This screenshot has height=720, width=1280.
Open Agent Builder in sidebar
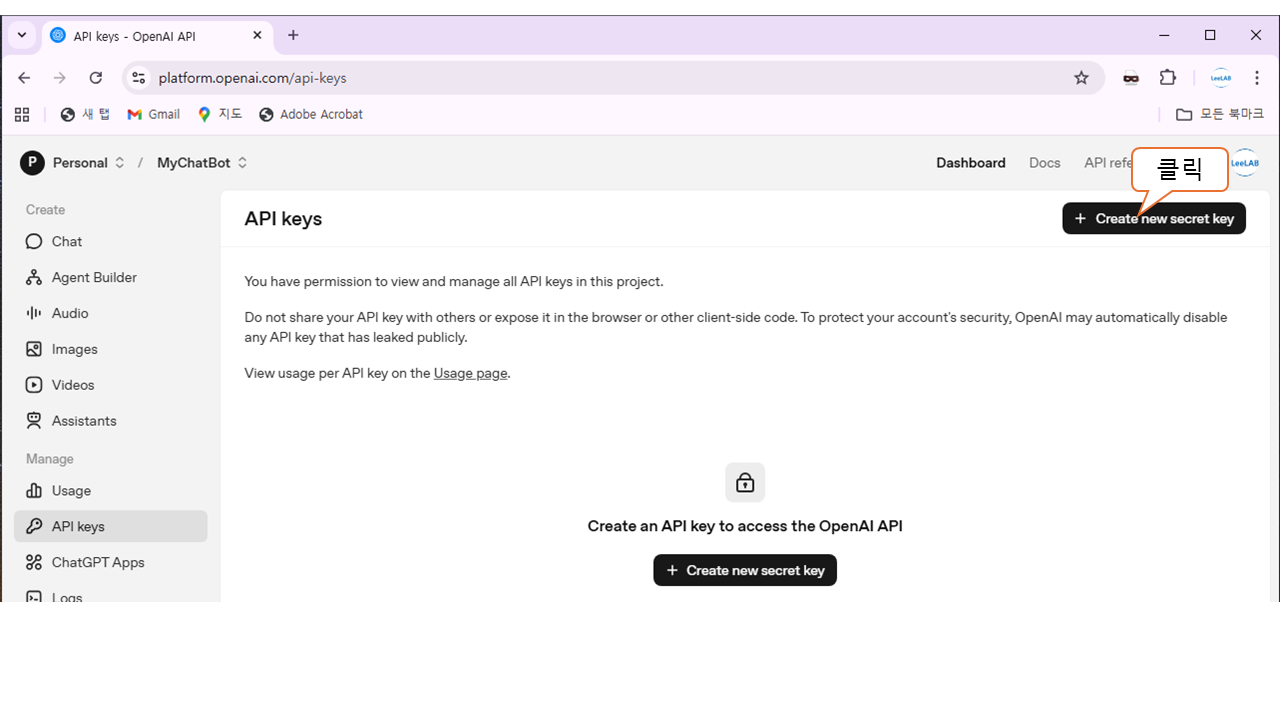(x=94, y=277)
